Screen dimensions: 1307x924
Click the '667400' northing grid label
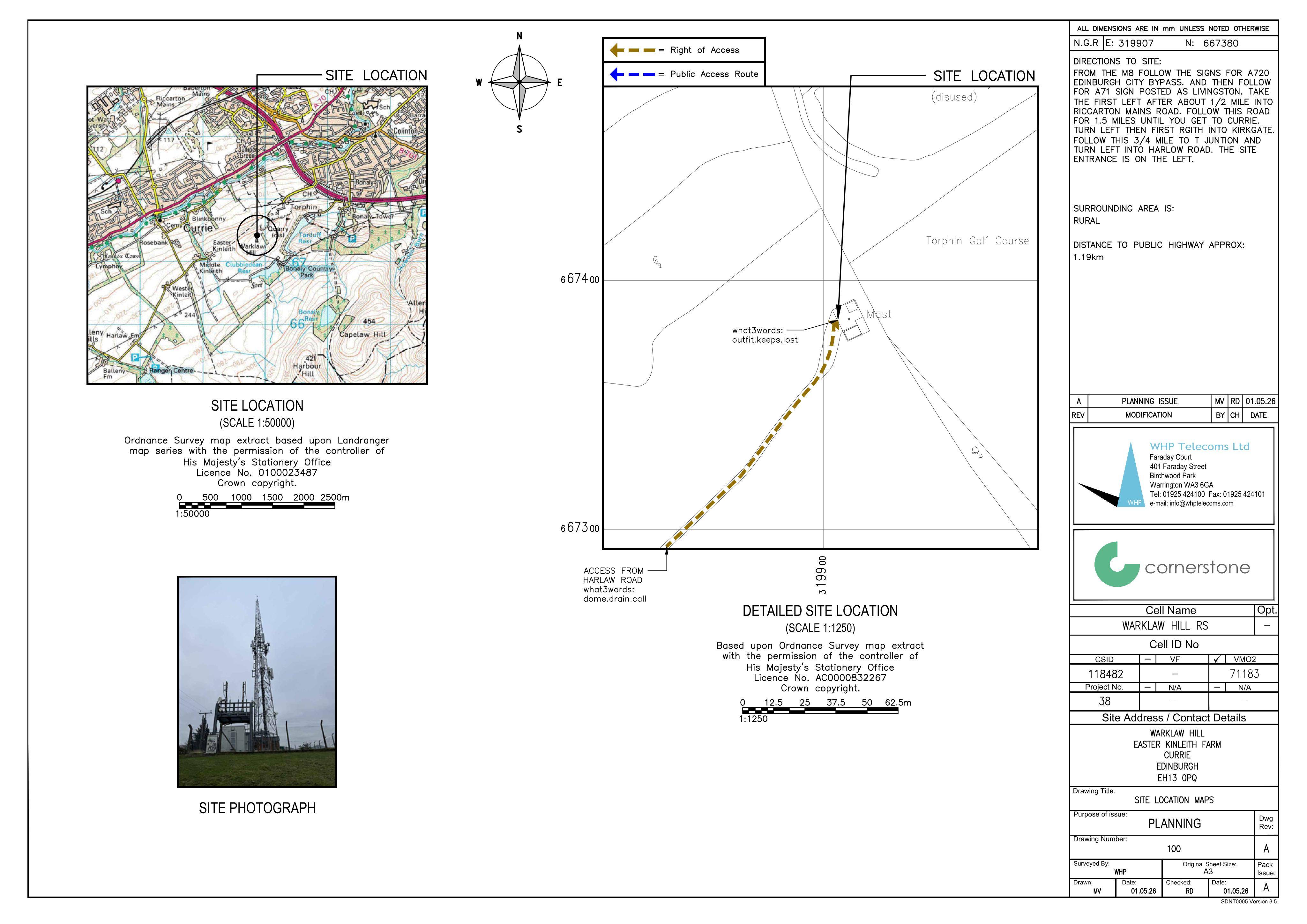click(580, 279)
